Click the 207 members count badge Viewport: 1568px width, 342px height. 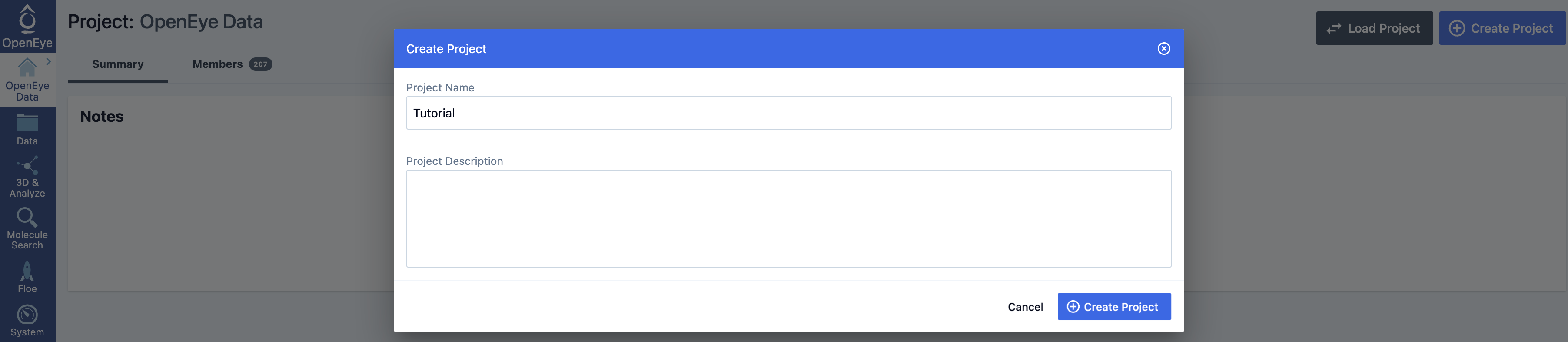coord(260,64)
